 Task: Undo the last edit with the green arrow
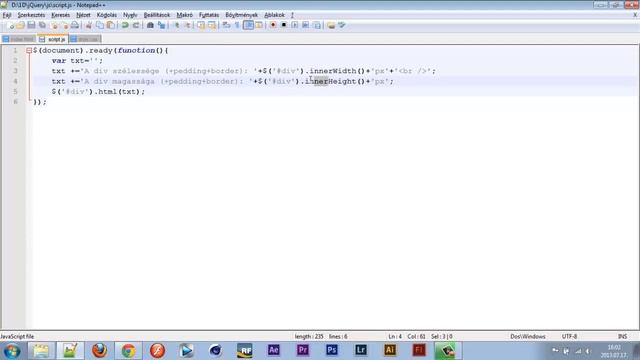(x=125, y=25)
